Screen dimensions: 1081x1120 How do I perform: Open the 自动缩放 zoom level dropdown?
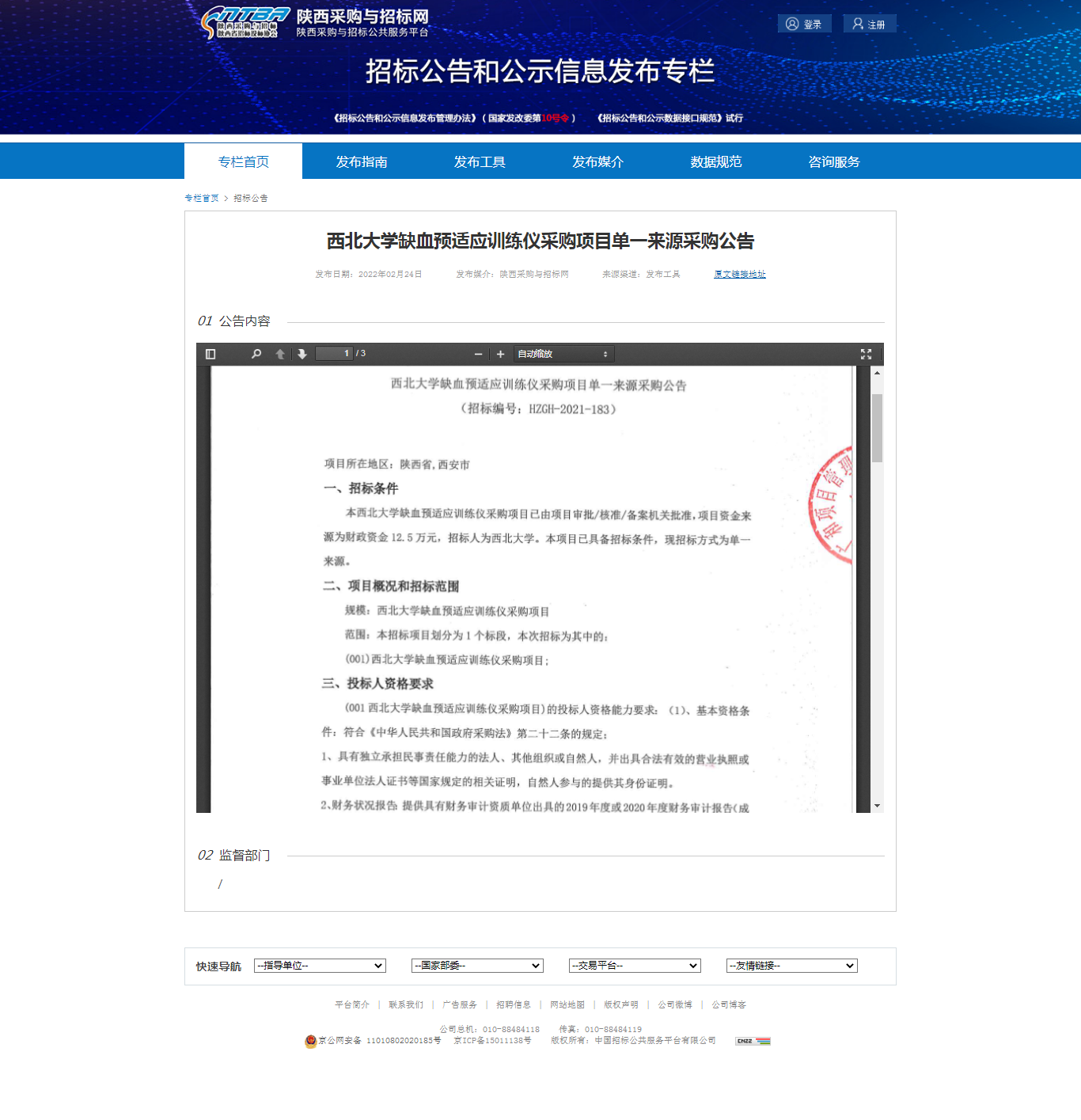click(x=563, y=354)
